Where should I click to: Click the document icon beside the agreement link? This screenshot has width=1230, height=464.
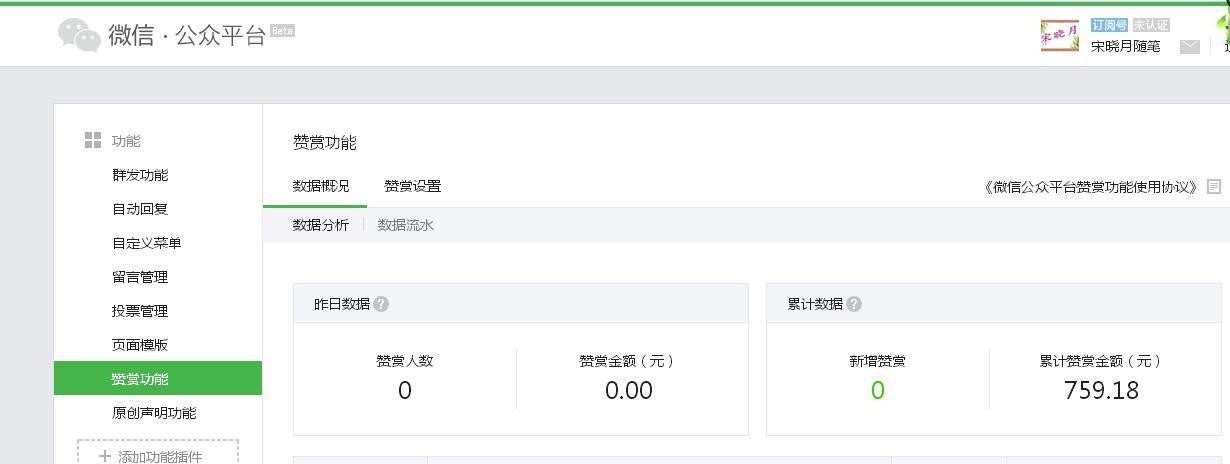[x=1214, y=187]
